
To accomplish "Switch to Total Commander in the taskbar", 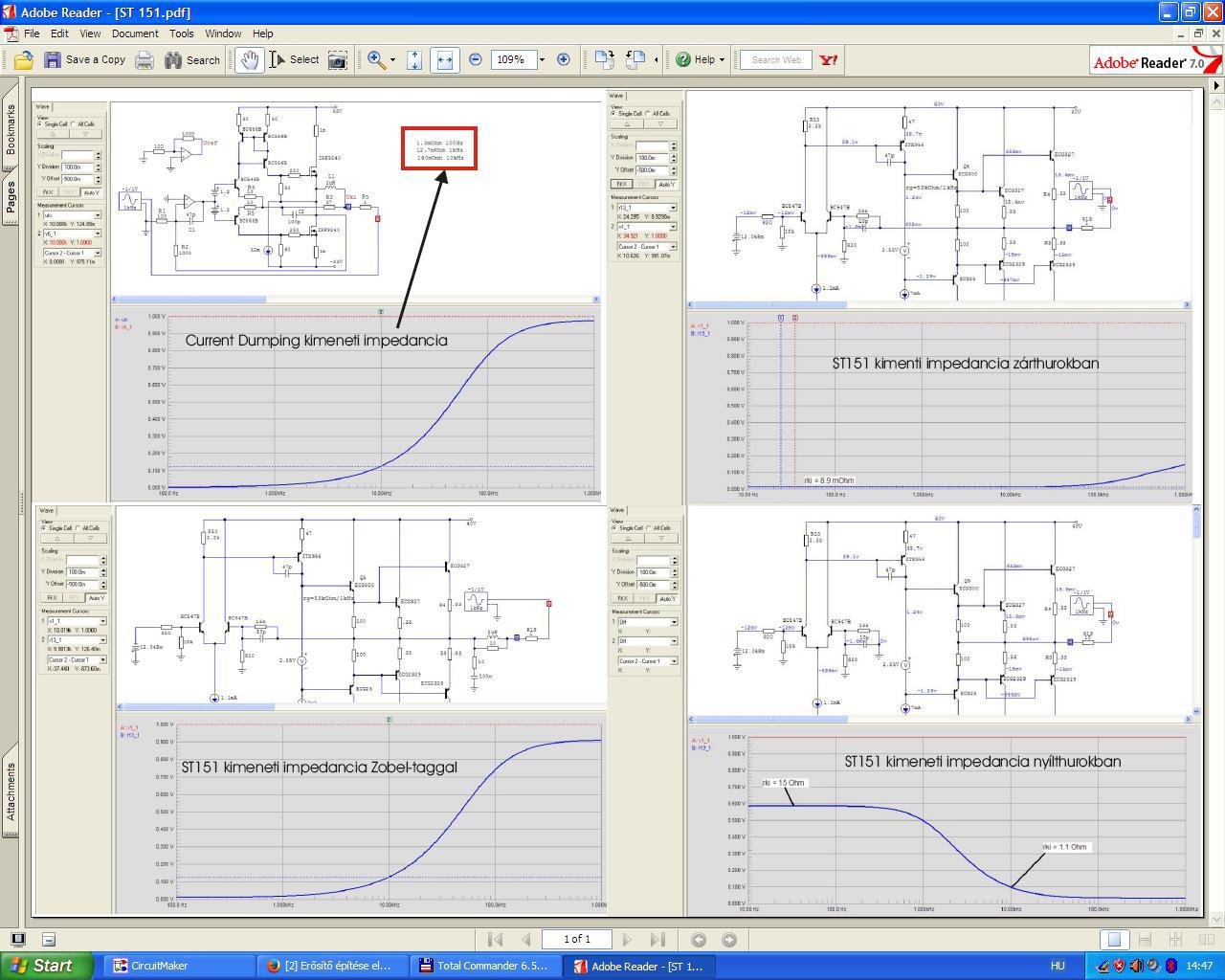I will (x=488, y=966).
